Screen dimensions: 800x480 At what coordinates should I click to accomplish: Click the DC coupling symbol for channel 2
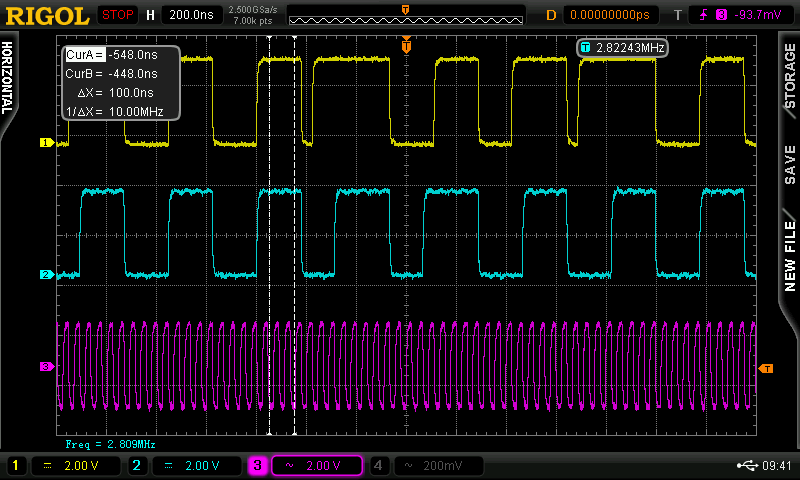[x=168, y=465]
